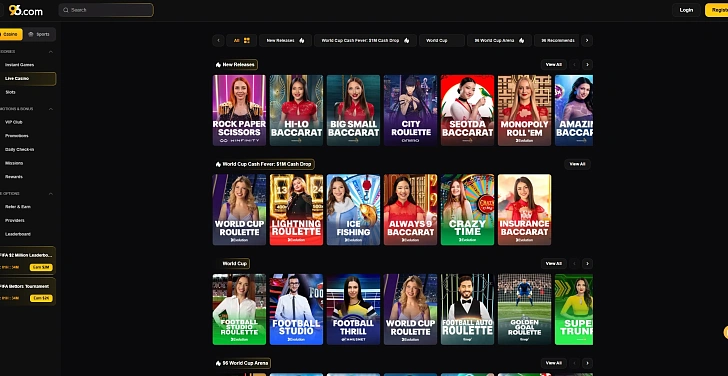Image resolution: width=728 pixels, height=376 pixels.
Task: Open Rewards page
Action: pos(13,177)
